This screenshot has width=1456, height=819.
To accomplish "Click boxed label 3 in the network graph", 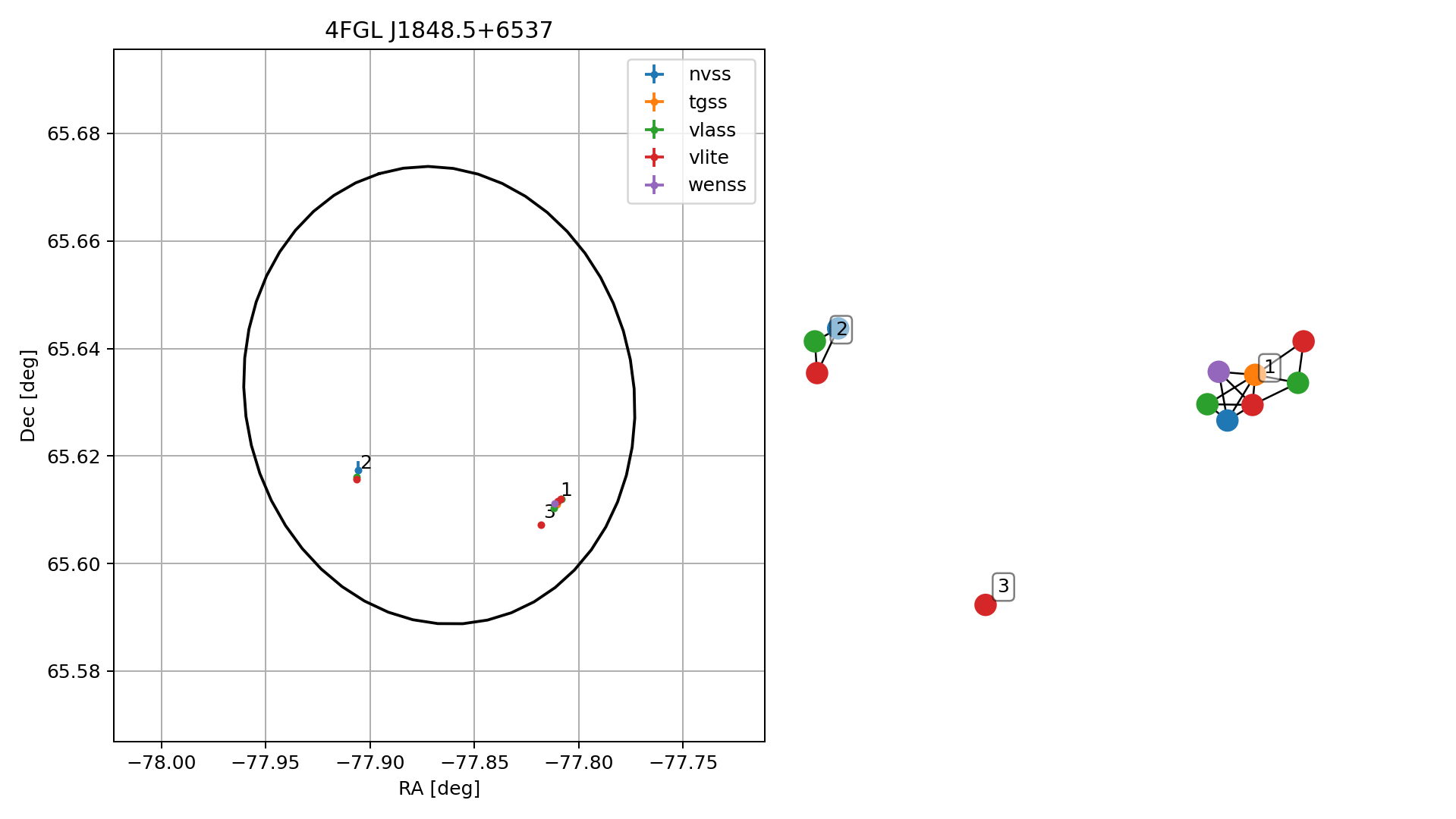I will tap(1003, 587).
